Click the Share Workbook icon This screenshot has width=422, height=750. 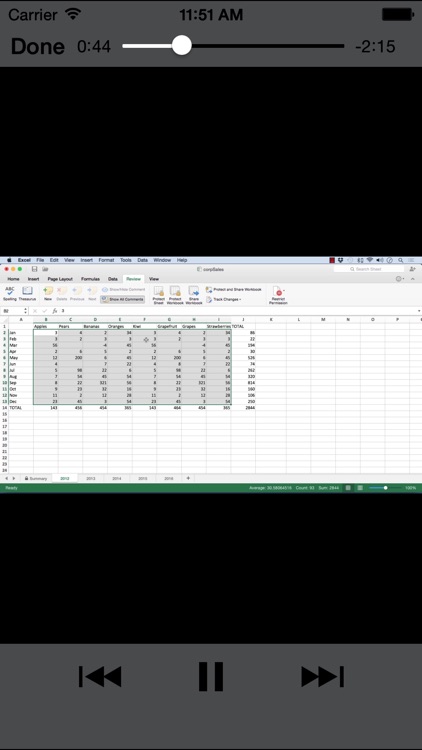tap(194, 295)
